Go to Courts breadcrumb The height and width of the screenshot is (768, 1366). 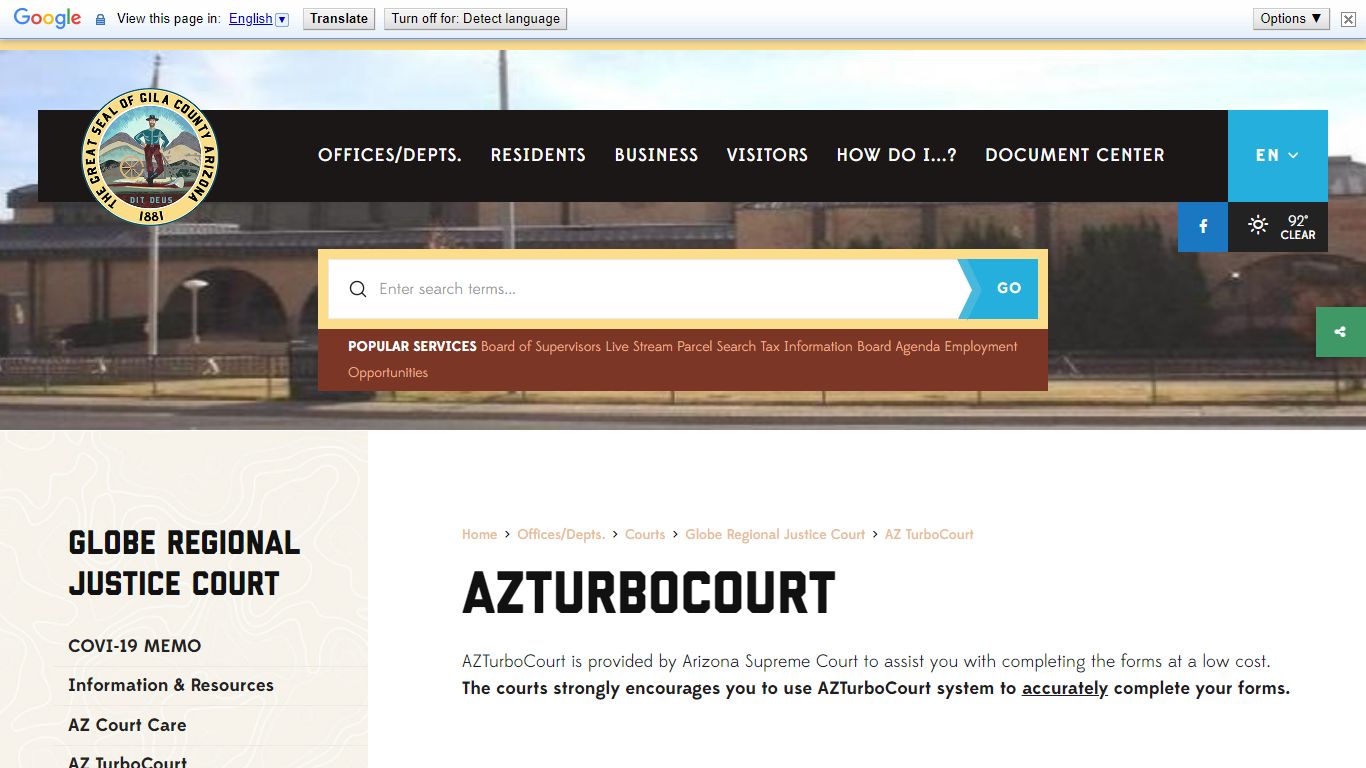tap(645, 535)
